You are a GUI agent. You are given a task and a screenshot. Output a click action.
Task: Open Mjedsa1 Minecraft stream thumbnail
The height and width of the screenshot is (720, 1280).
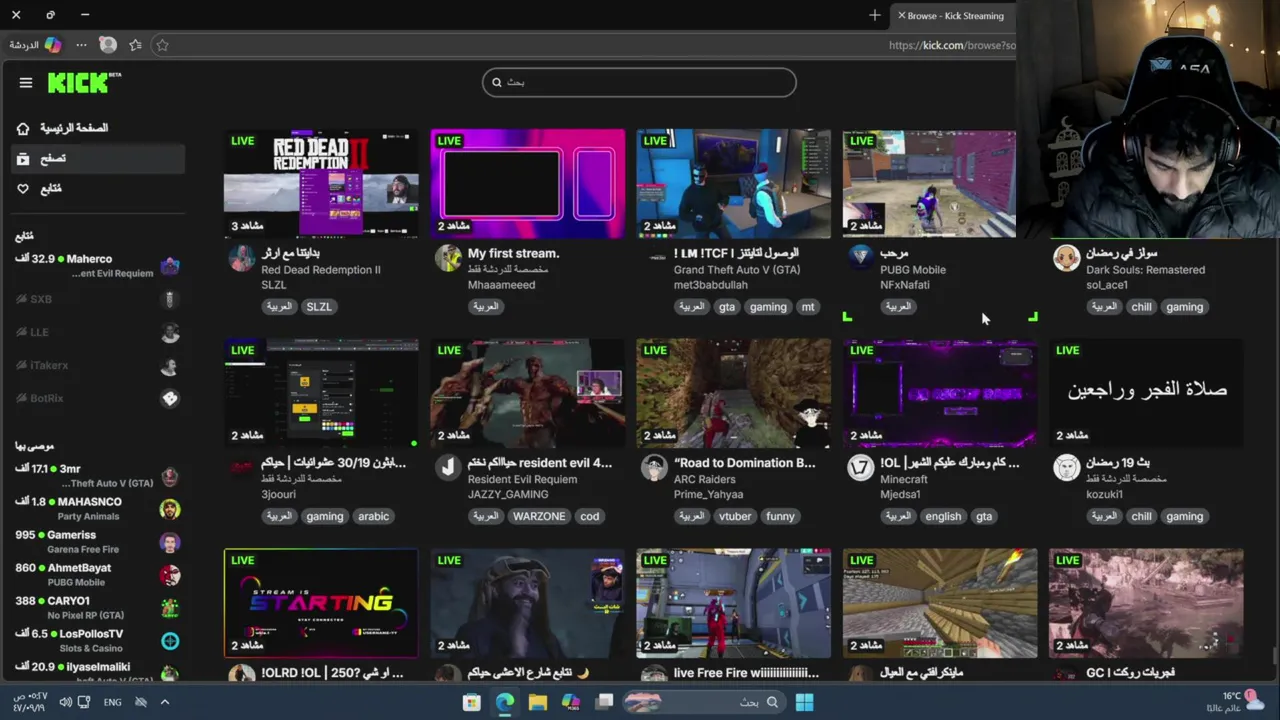(x=940, y=394)
